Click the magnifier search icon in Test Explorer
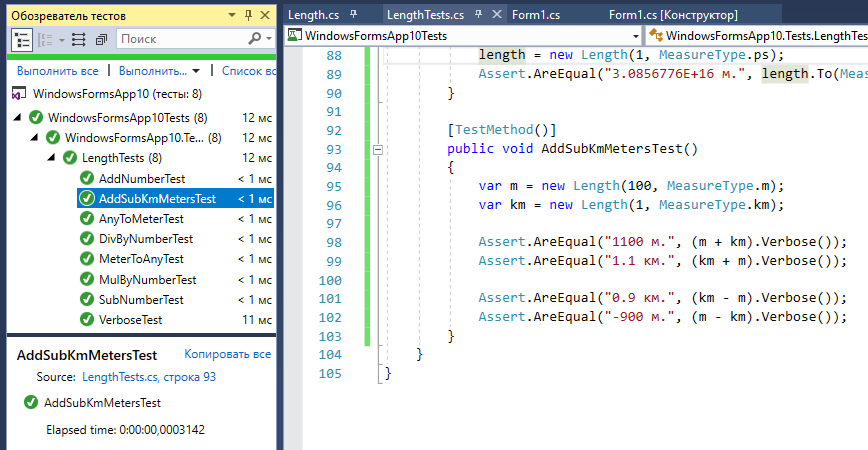Screen dimensions: 868x450 pyautogui.click(x=255, y=39)
